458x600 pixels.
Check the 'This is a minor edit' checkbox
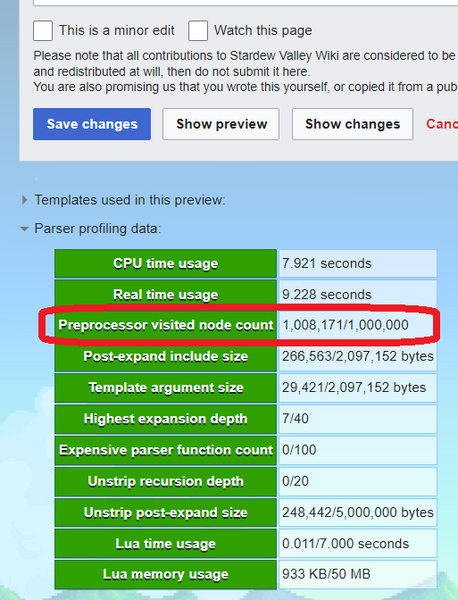pyautogui.click(x=43, y=31)
